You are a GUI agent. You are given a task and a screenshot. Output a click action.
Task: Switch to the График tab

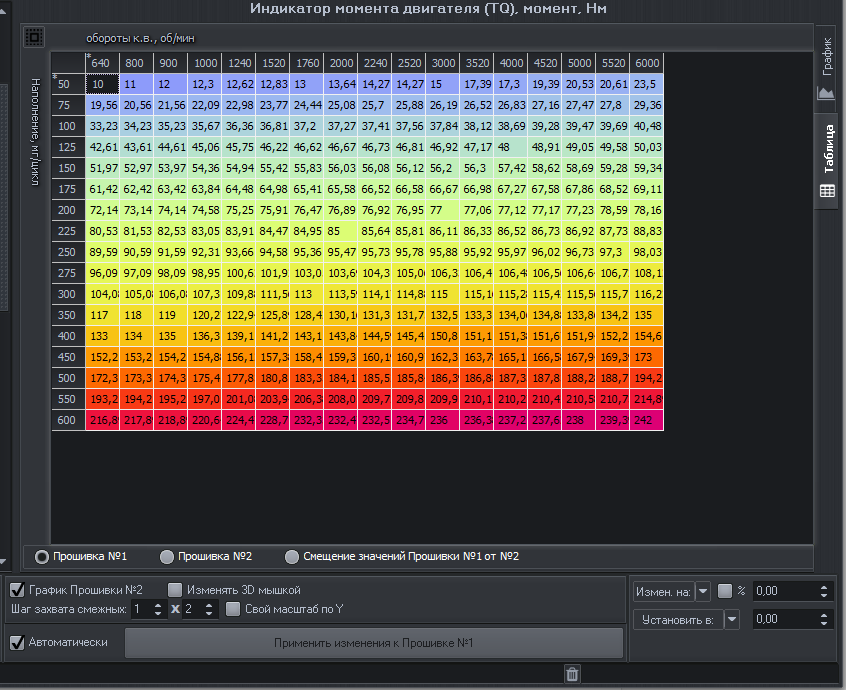(827, 58)
